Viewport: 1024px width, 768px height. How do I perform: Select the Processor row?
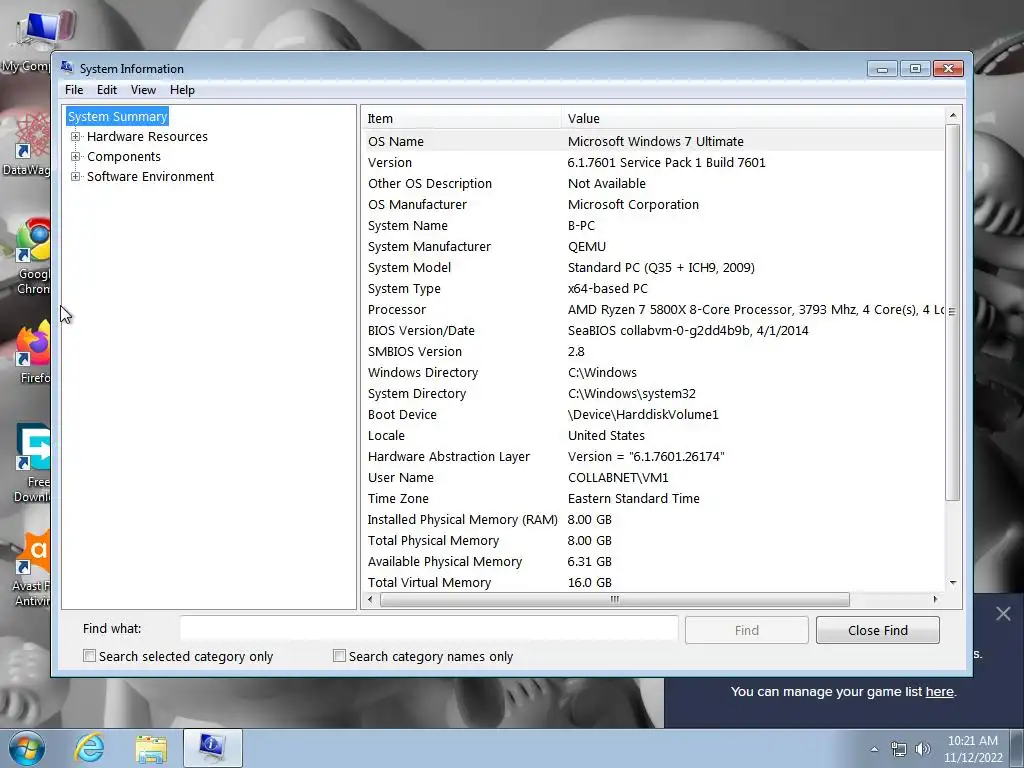pos(653,310)
